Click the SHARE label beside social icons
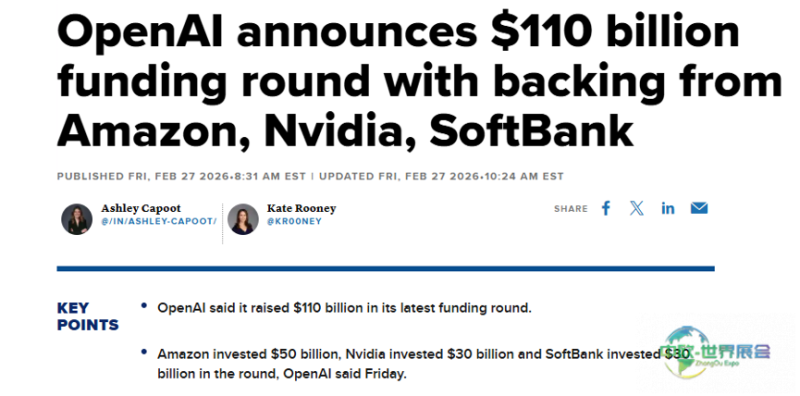The width and height of the screenshot is (800, 396). pyautogui.click(x=571, y=209)
